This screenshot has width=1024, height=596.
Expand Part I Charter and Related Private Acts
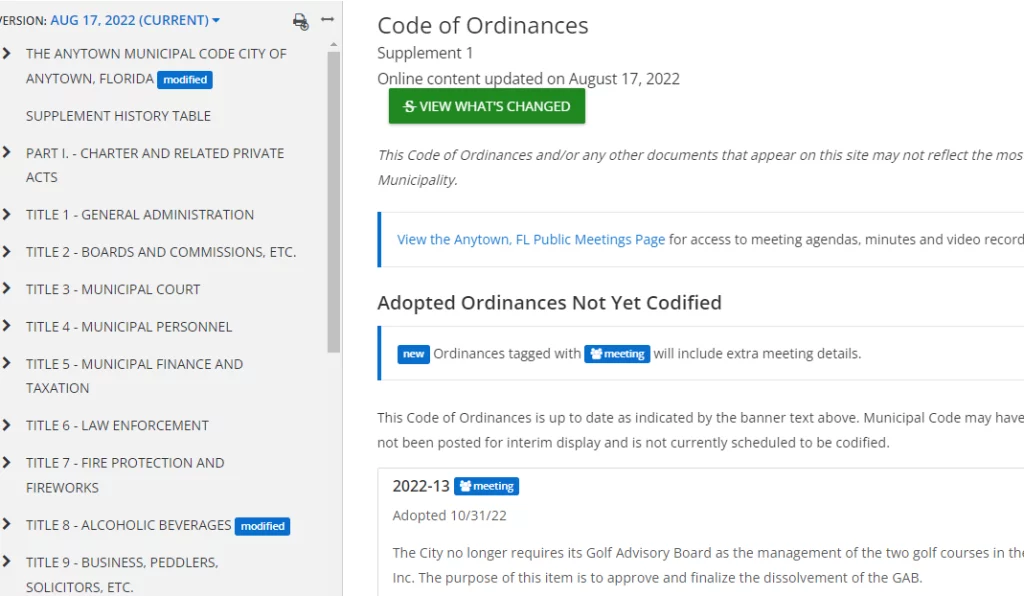(9, 152)
